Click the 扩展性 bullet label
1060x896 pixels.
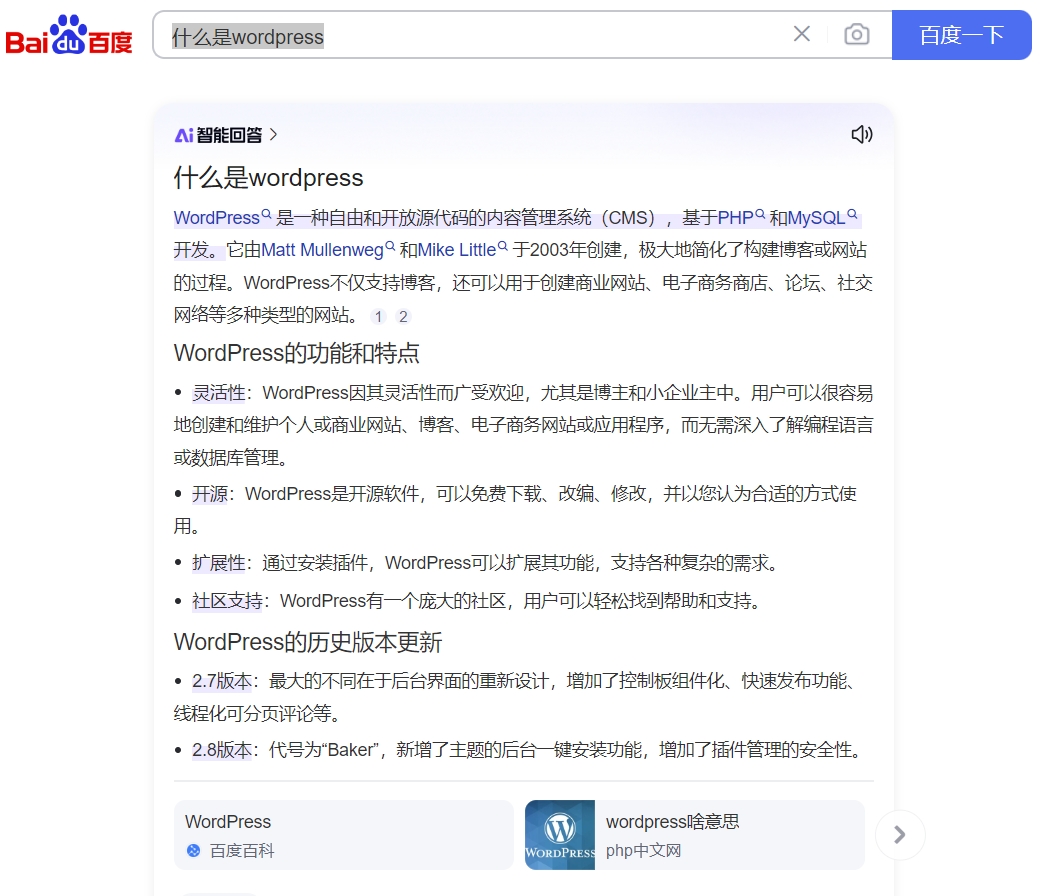tap(218, 563)
